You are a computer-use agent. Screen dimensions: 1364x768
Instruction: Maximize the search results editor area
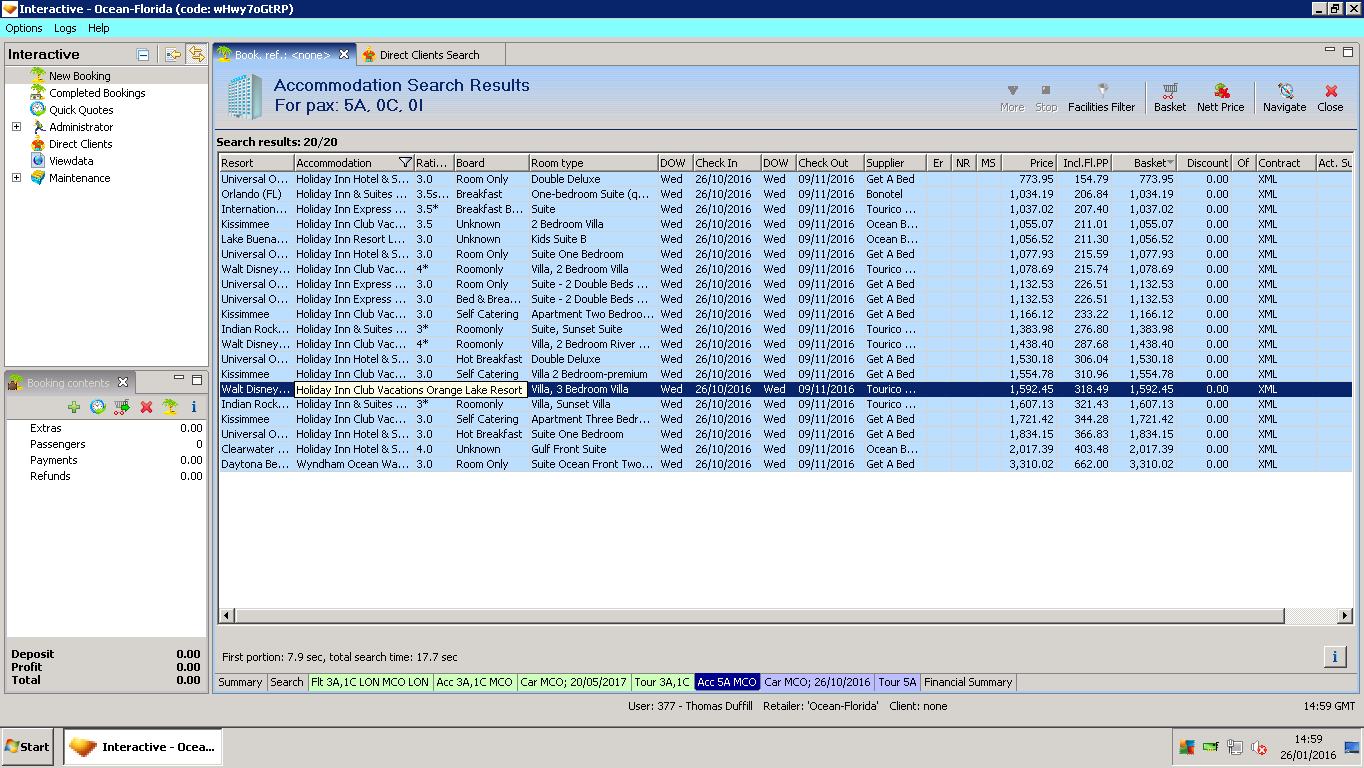point(1348,51)
